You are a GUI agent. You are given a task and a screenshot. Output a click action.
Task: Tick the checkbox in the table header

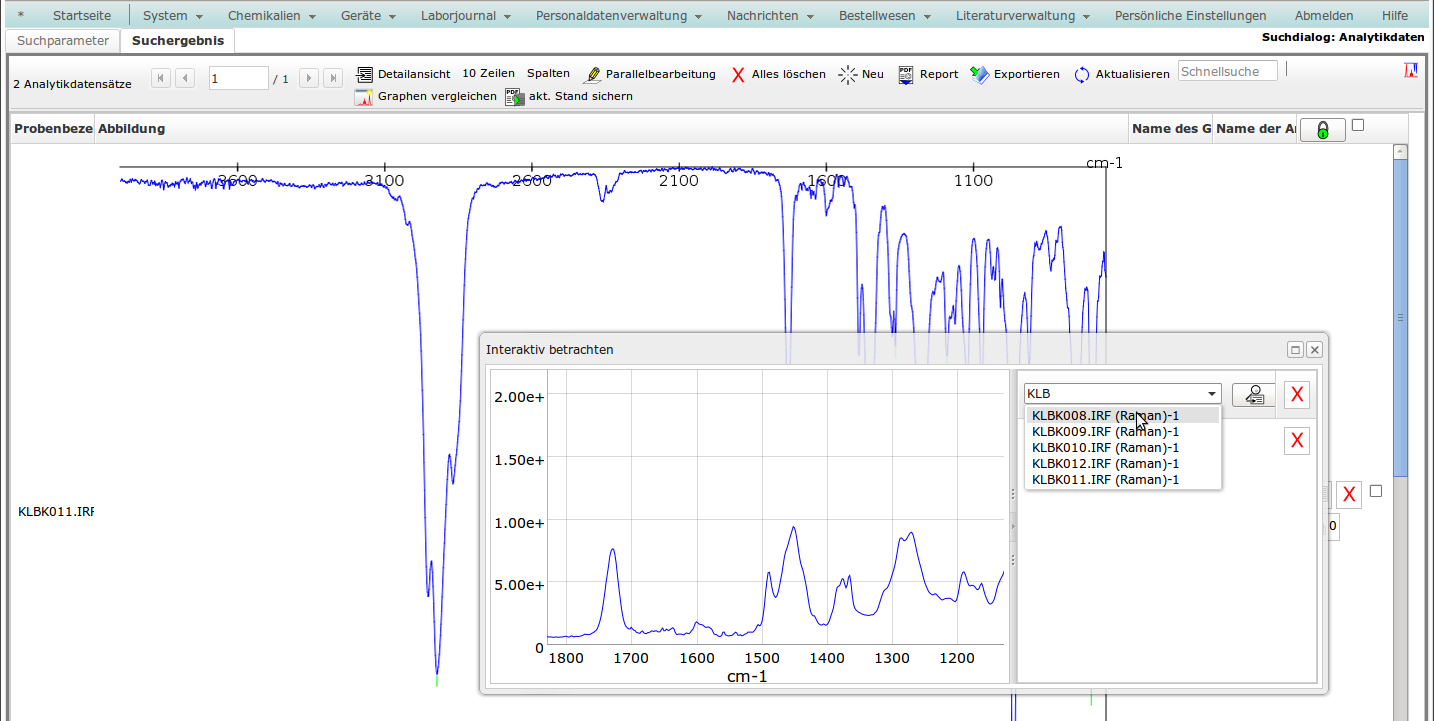(1357, 125)
